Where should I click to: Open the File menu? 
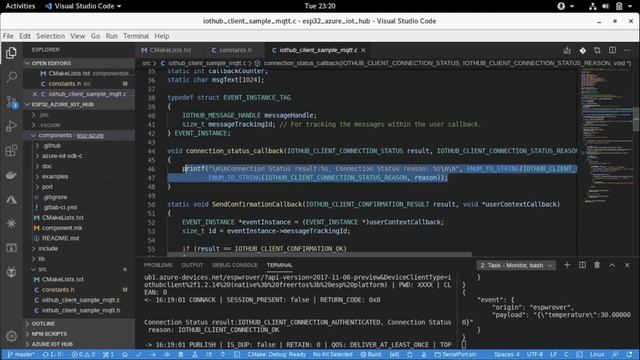[8, 36]
